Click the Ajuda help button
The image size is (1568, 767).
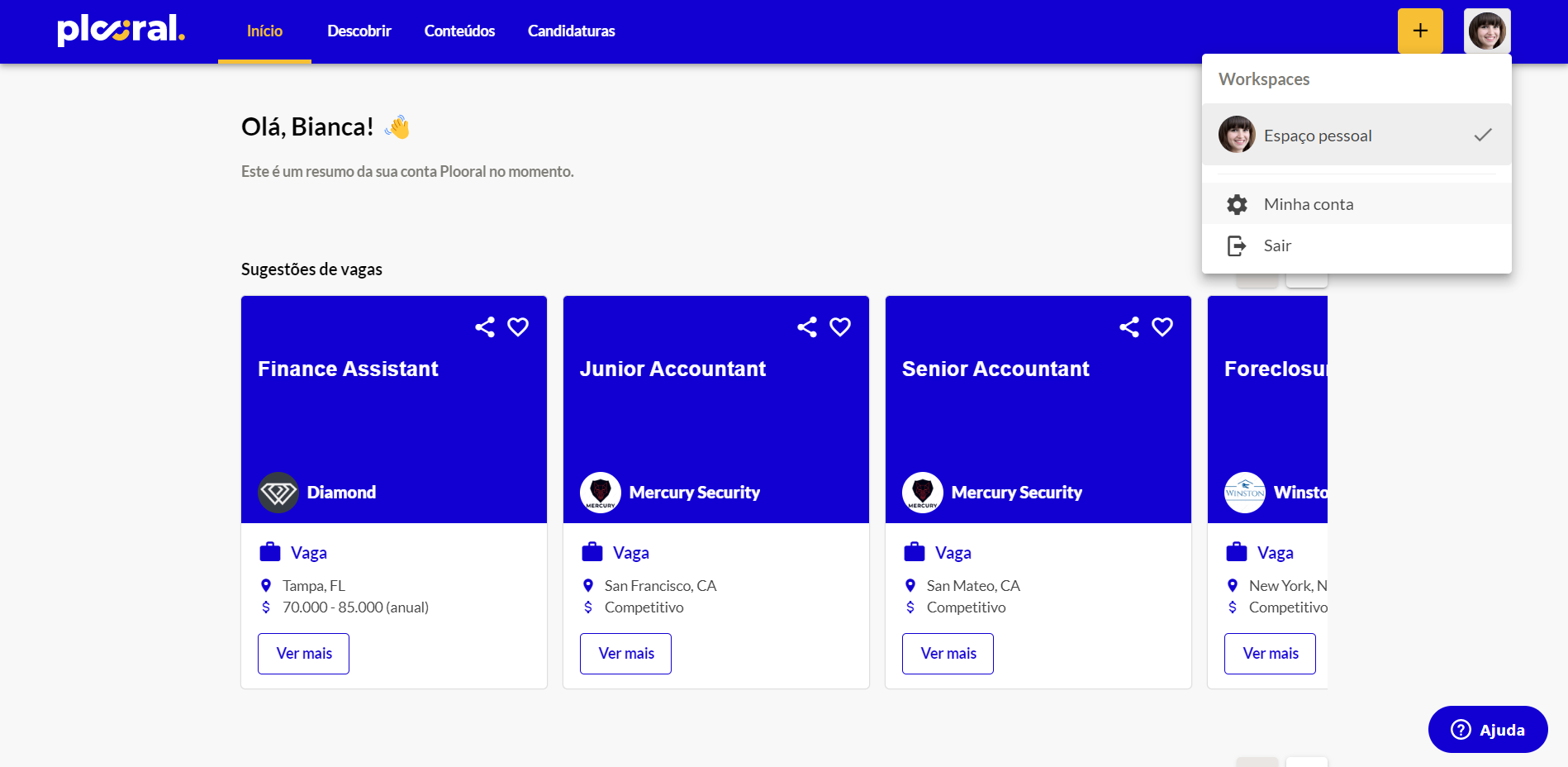(1488, 730)
